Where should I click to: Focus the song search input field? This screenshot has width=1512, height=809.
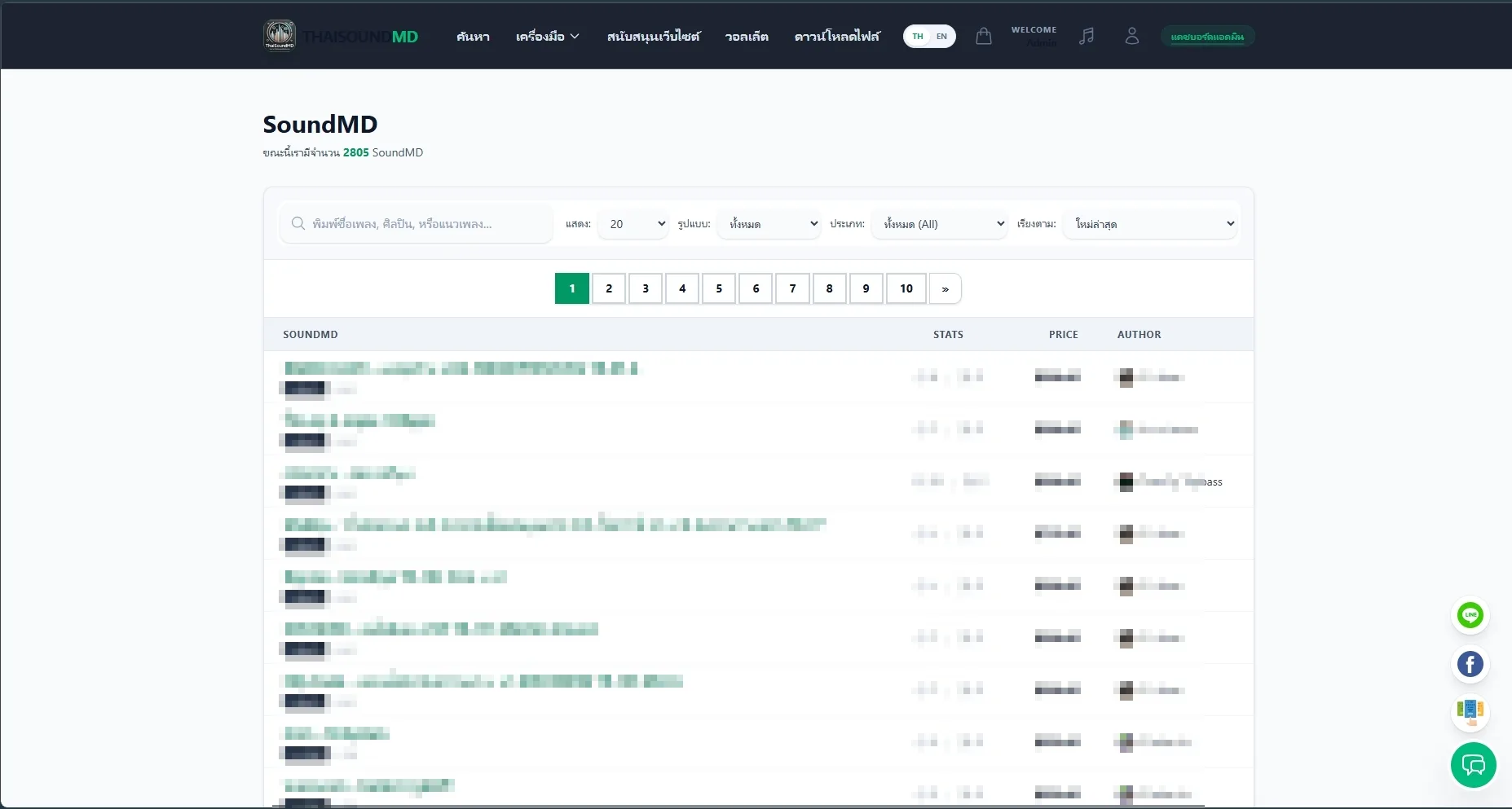pos(416,223)
